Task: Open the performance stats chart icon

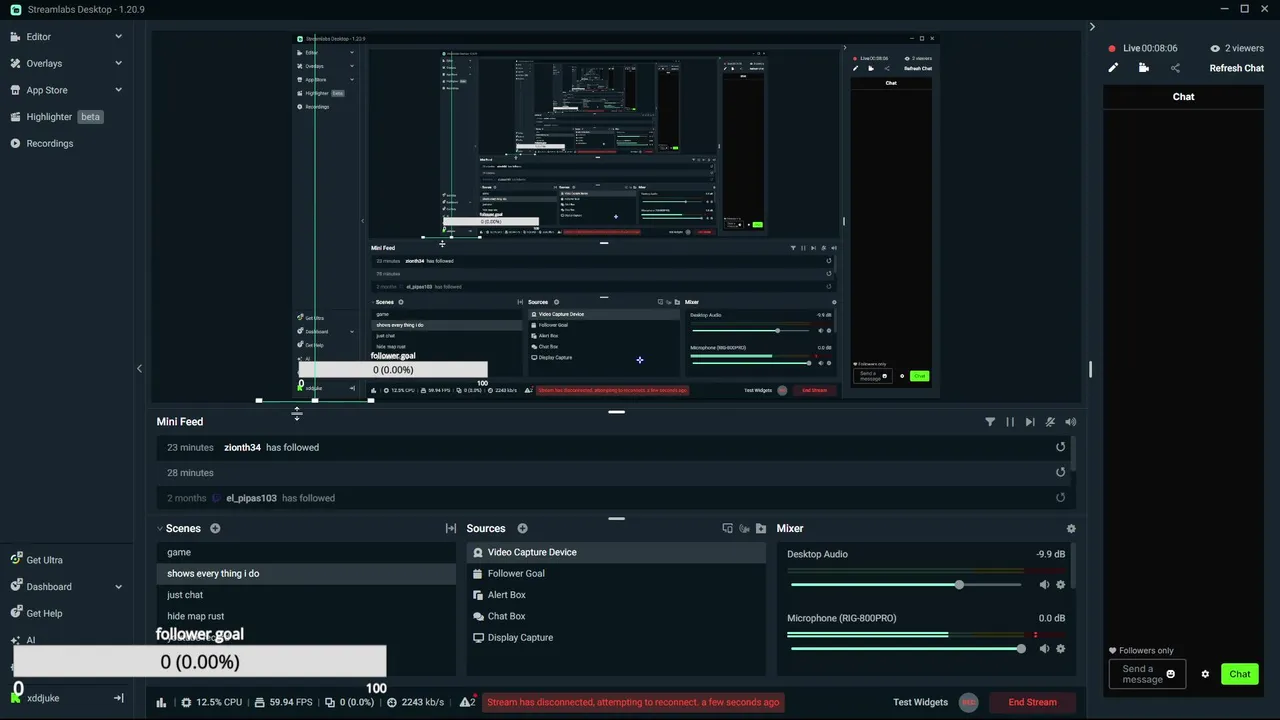Action: tap(161, 702)
